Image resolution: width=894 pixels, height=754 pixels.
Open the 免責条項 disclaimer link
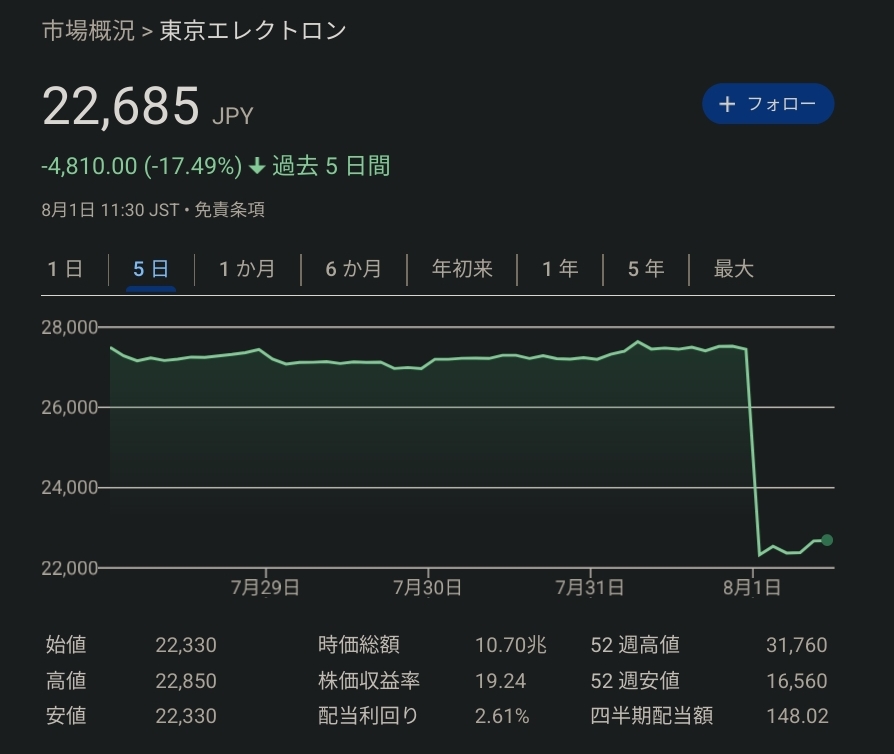click(230, 210)
